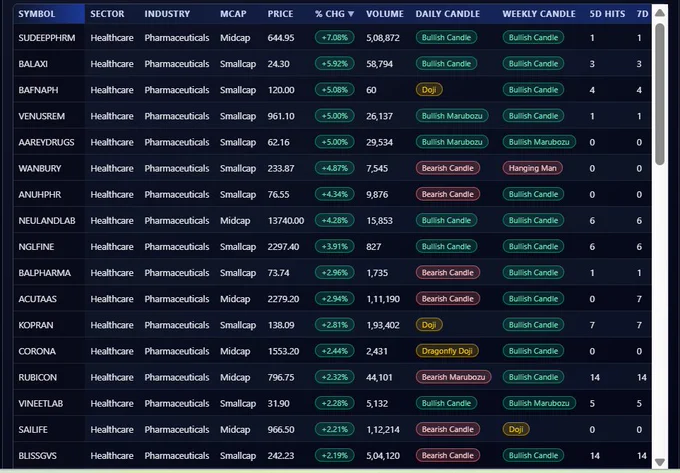Click RUBICON price 796.75
This screenshot has height=473, width=680.
[281, 377]
